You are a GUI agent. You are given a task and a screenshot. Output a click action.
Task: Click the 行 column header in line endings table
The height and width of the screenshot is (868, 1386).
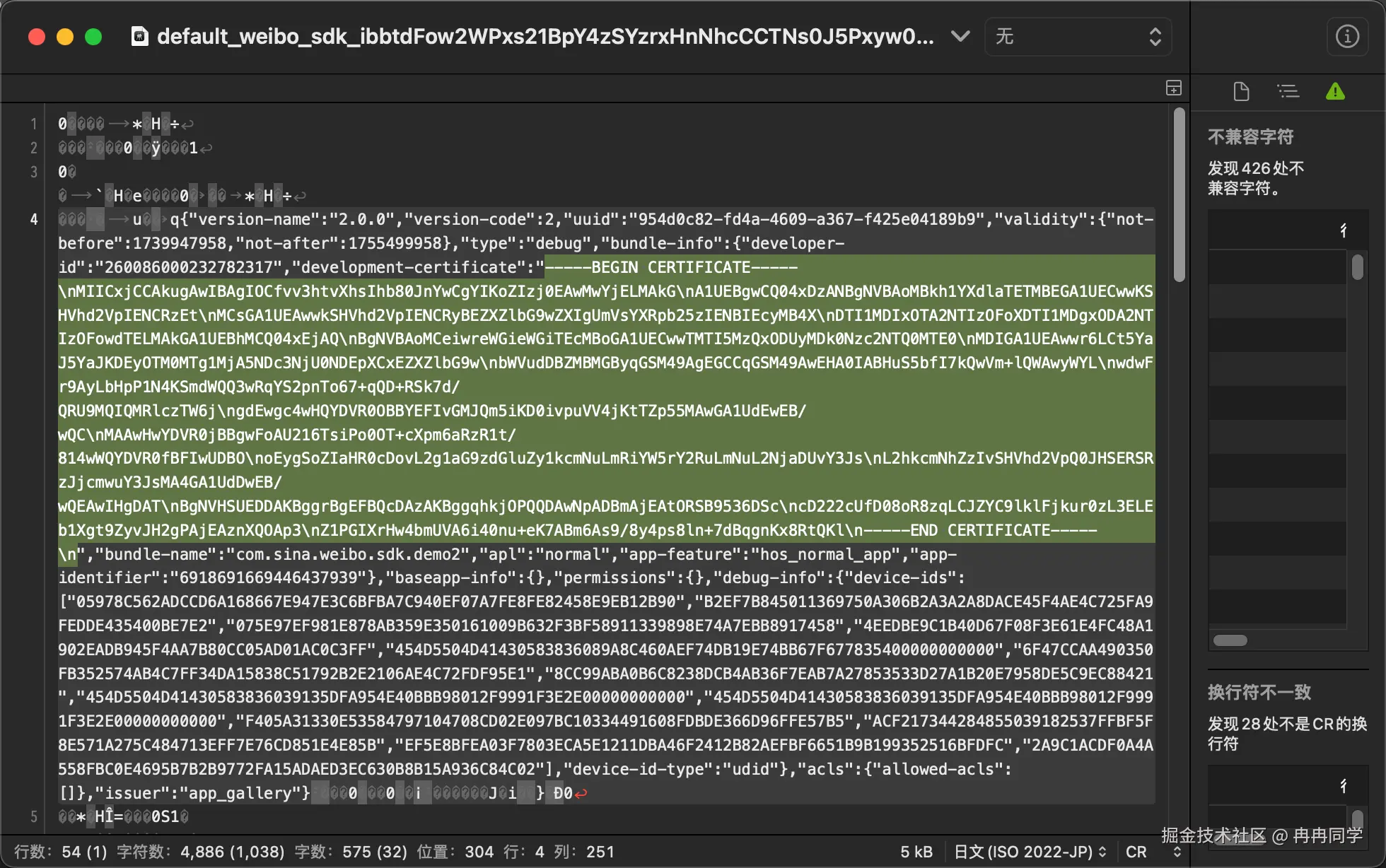coord(1344,785)
